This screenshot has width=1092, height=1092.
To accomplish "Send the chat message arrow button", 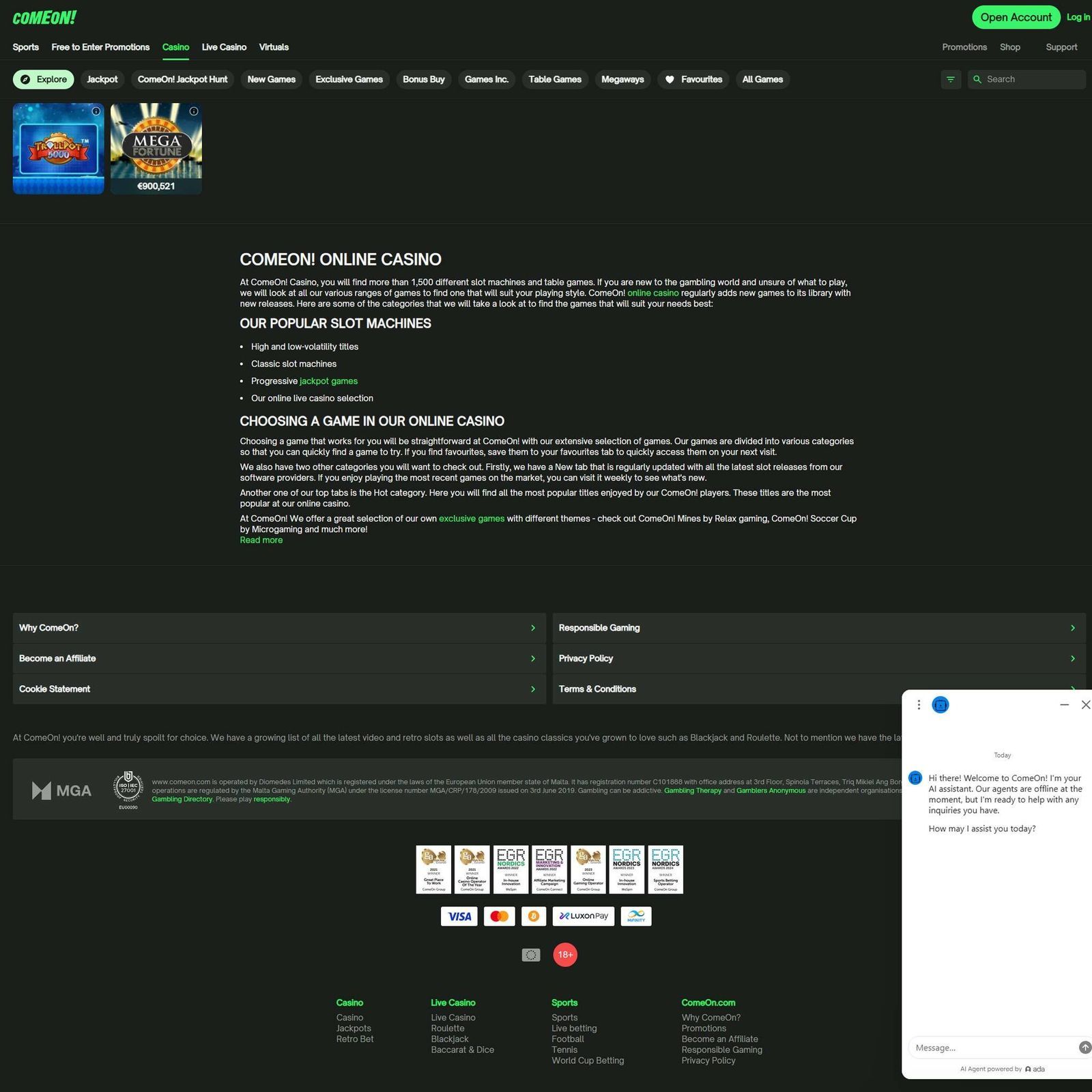I will point(1085,1047).
